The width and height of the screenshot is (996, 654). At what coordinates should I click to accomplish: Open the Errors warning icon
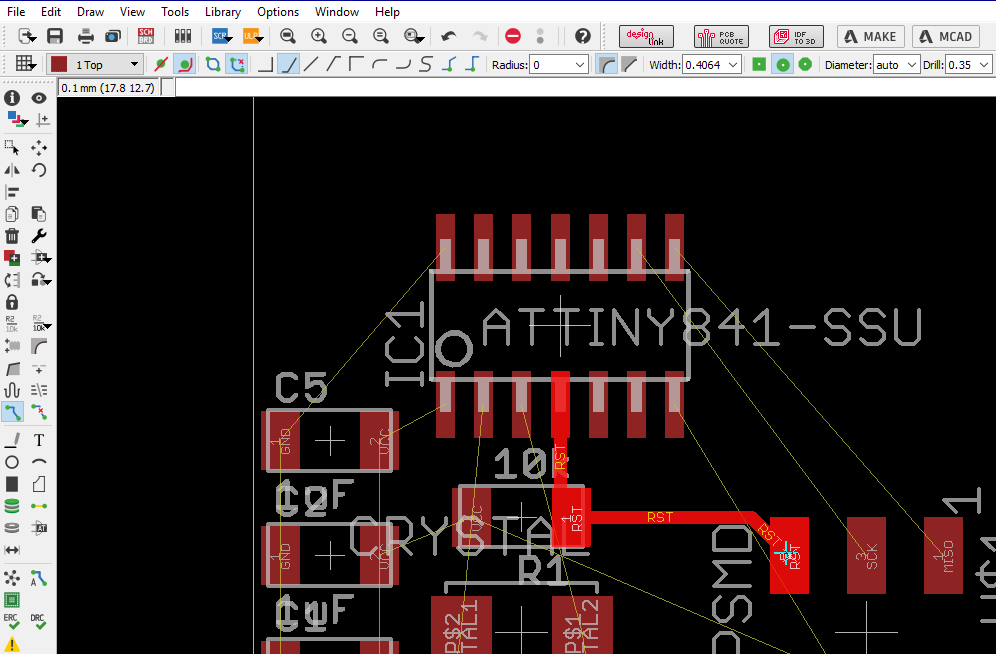pos(12,644)
